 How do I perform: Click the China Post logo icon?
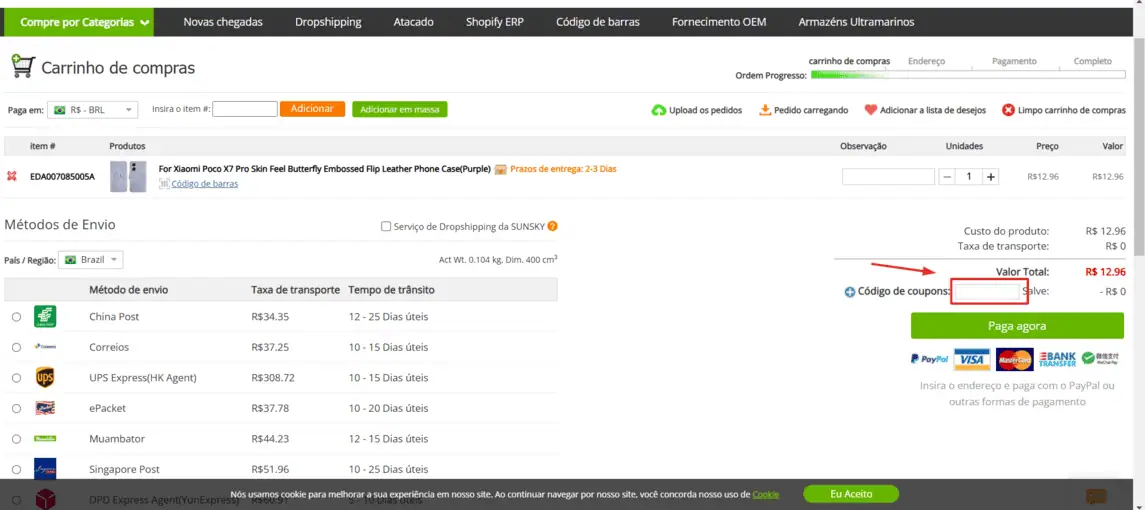point(45,316)
